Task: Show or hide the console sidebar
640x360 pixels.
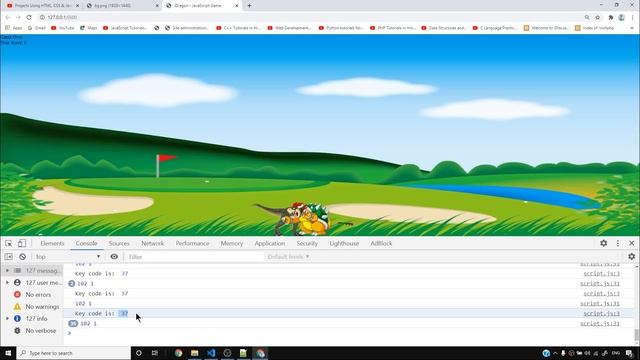Action: click(x=9, y=257)
